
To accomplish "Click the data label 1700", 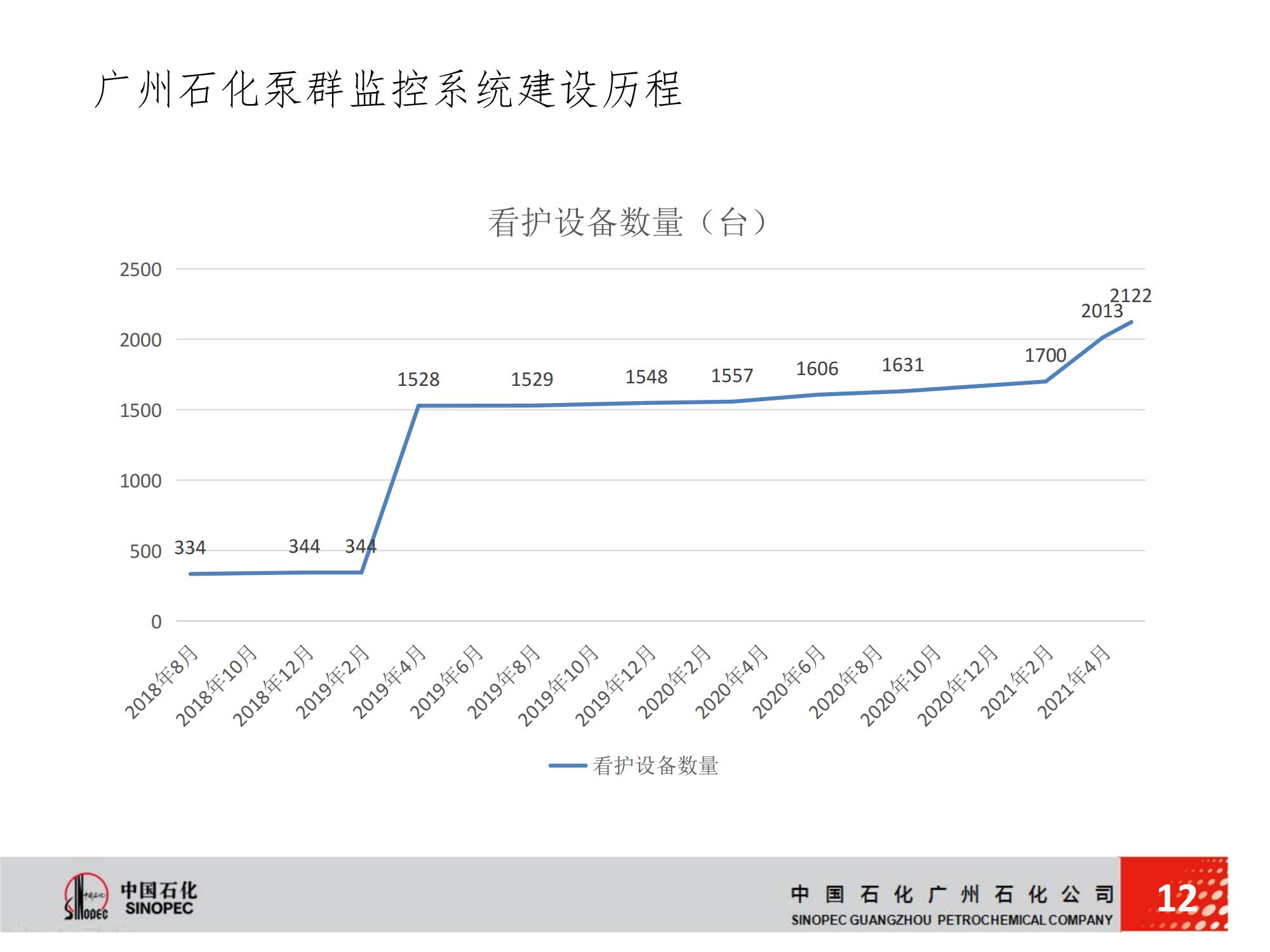I will click(x=1045, y=355).
